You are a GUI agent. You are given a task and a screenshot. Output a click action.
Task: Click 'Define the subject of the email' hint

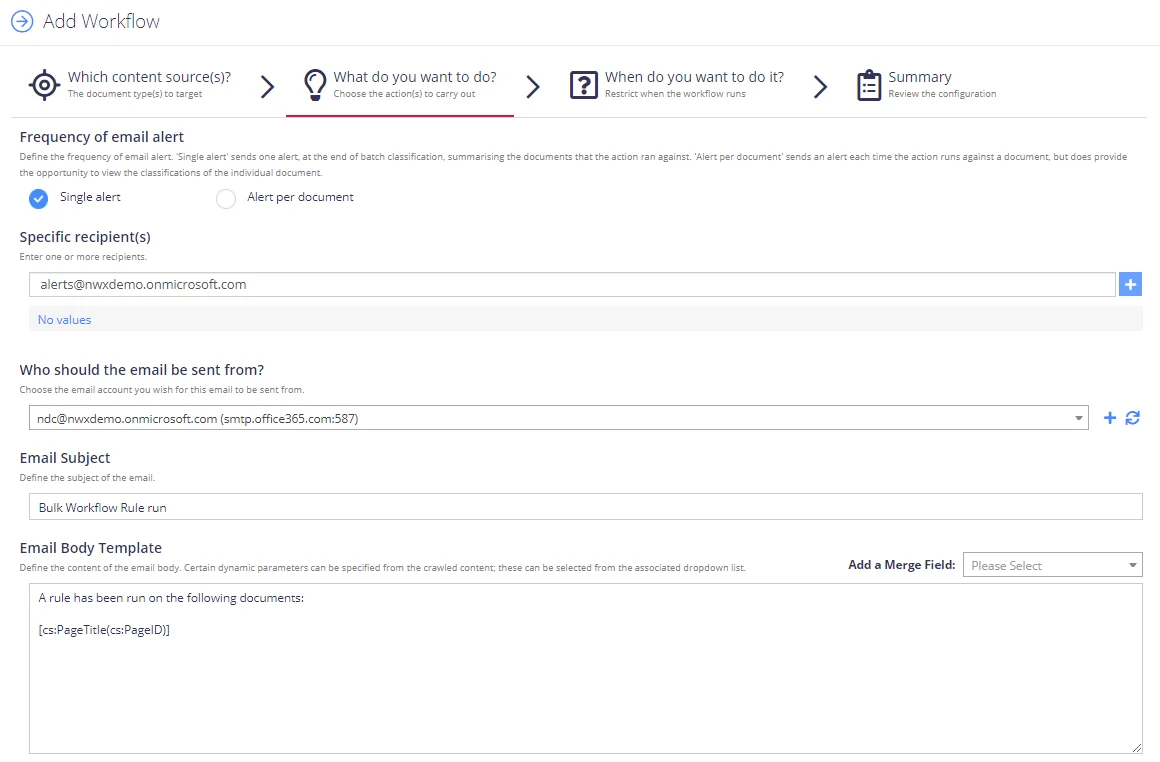87,478
